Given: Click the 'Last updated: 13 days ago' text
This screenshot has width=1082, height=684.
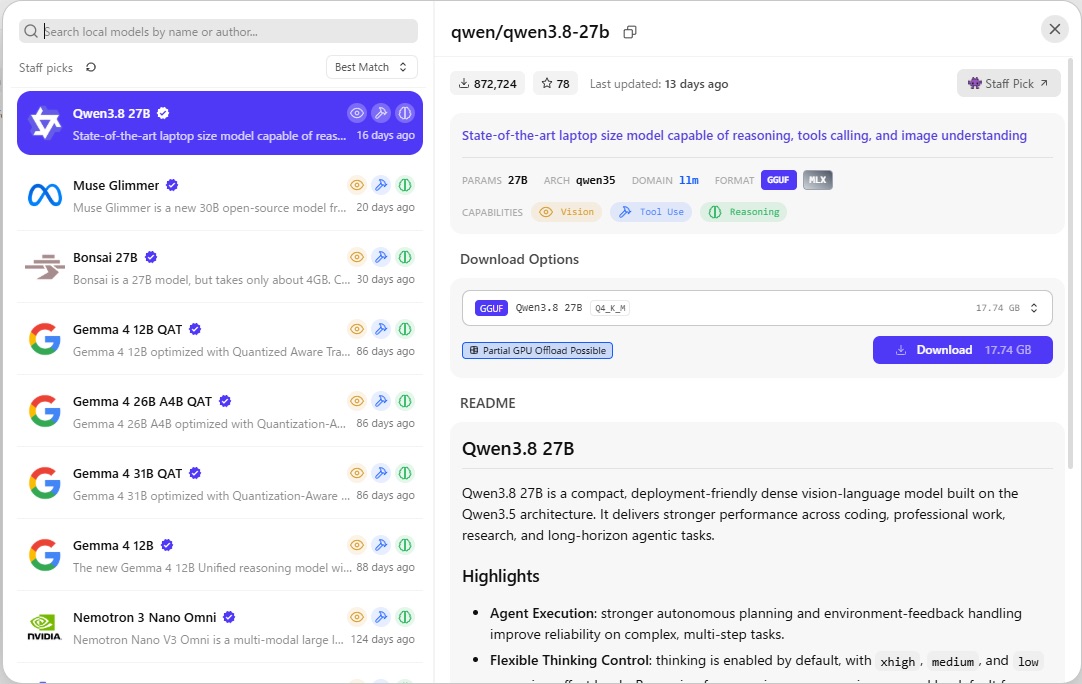Looking at the screenshot, I should click(659, 84).
